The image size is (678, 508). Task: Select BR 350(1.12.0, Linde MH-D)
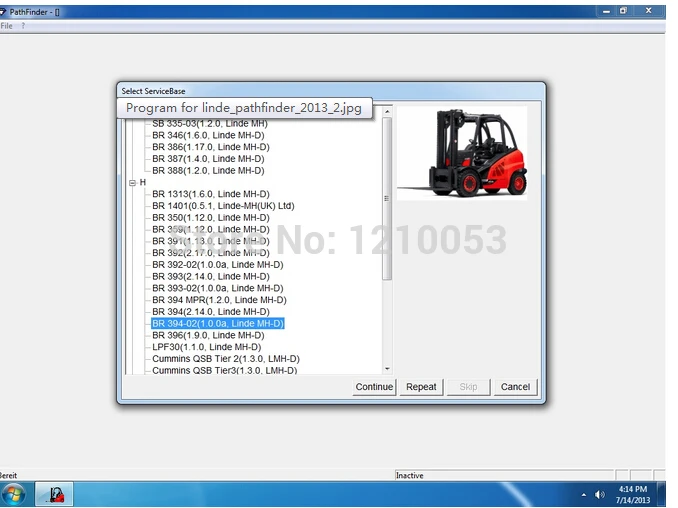(x=211, y=217)
